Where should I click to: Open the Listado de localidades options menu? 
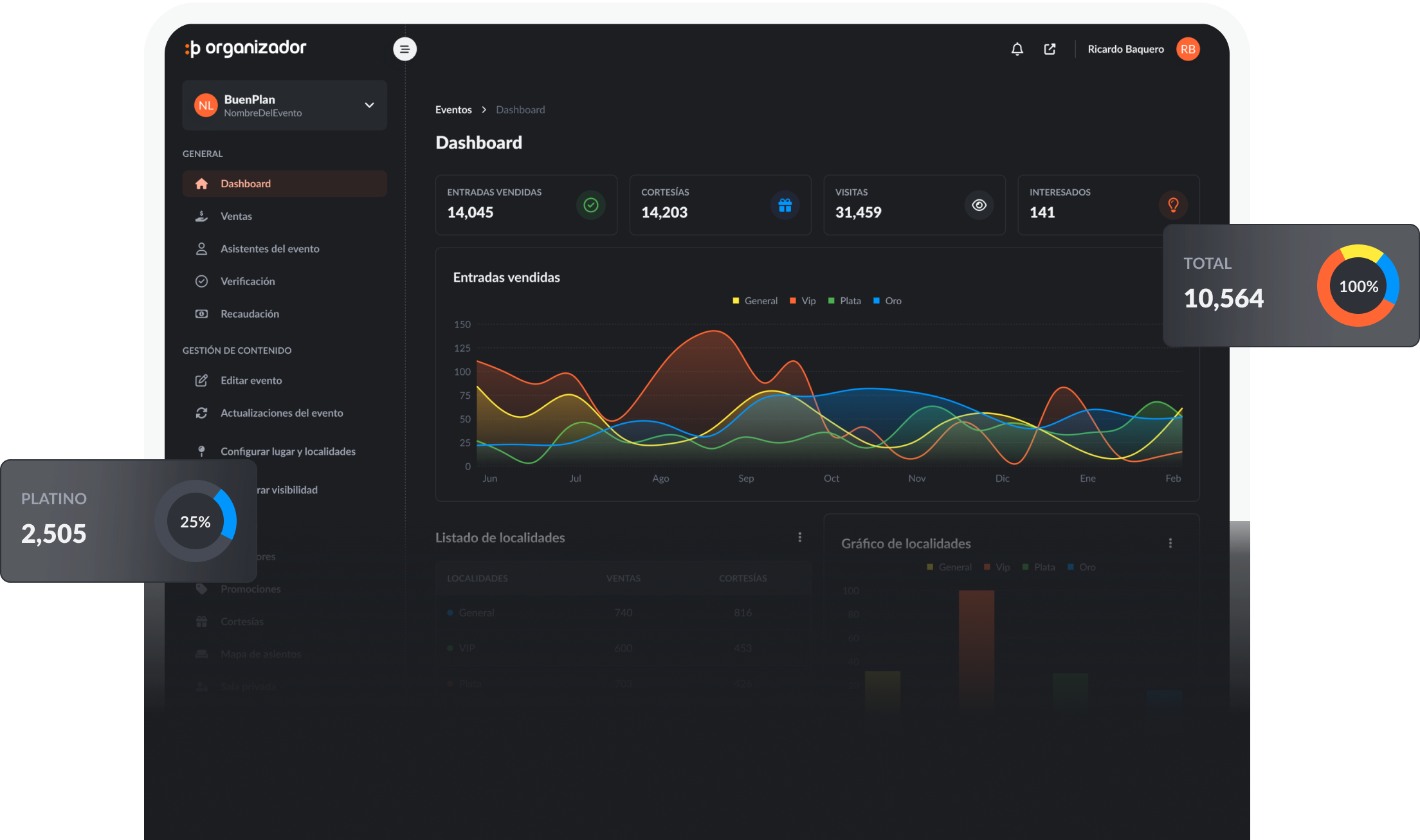(801, 537)
